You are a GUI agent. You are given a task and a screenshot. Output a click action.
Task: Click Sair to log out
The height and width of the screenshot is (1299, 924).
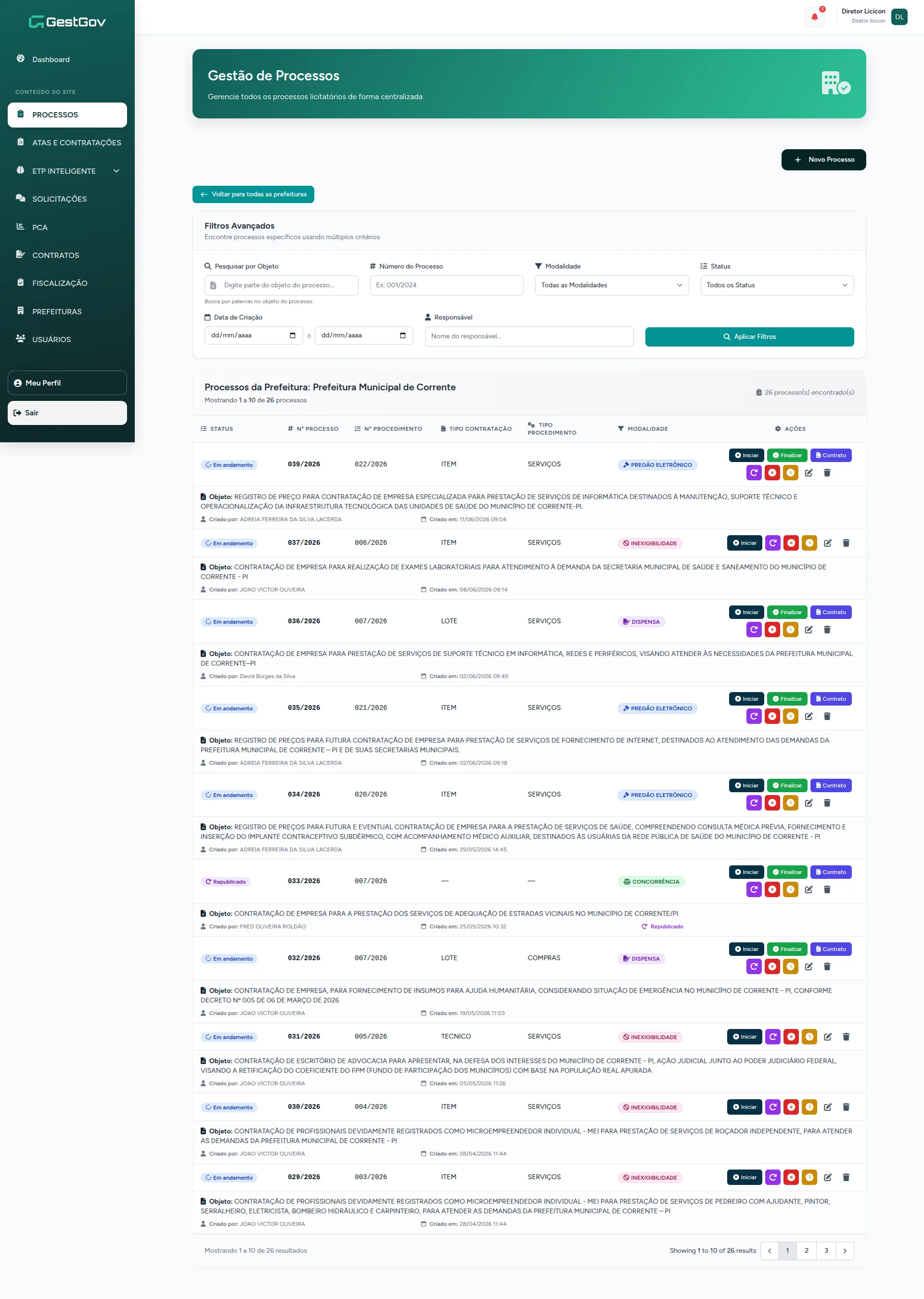(67, 412)
